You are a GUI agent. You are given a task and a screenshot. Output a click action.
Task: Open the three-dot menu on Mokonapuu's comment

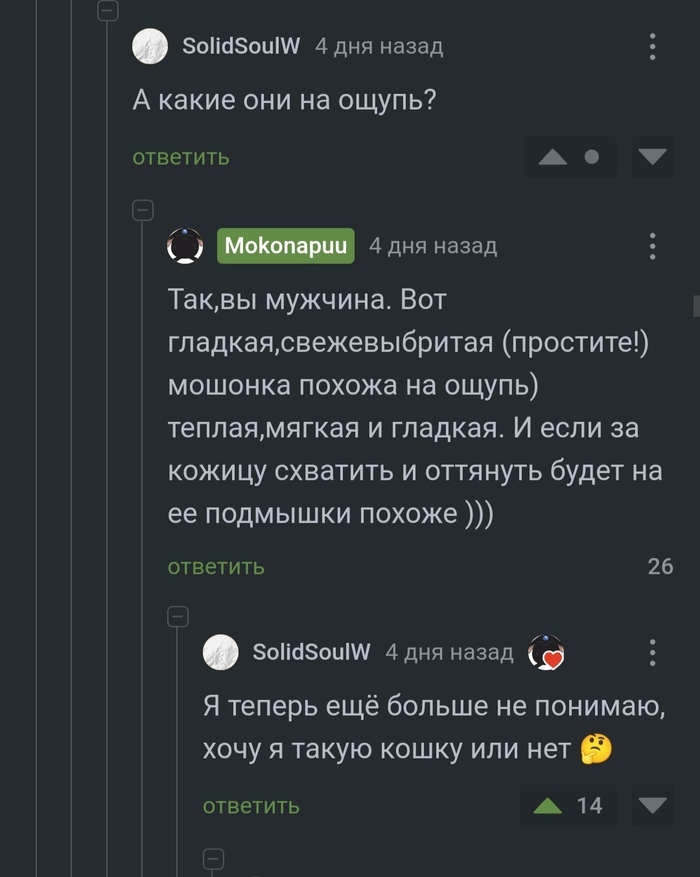pyautogui.click(x=652, y=246)
